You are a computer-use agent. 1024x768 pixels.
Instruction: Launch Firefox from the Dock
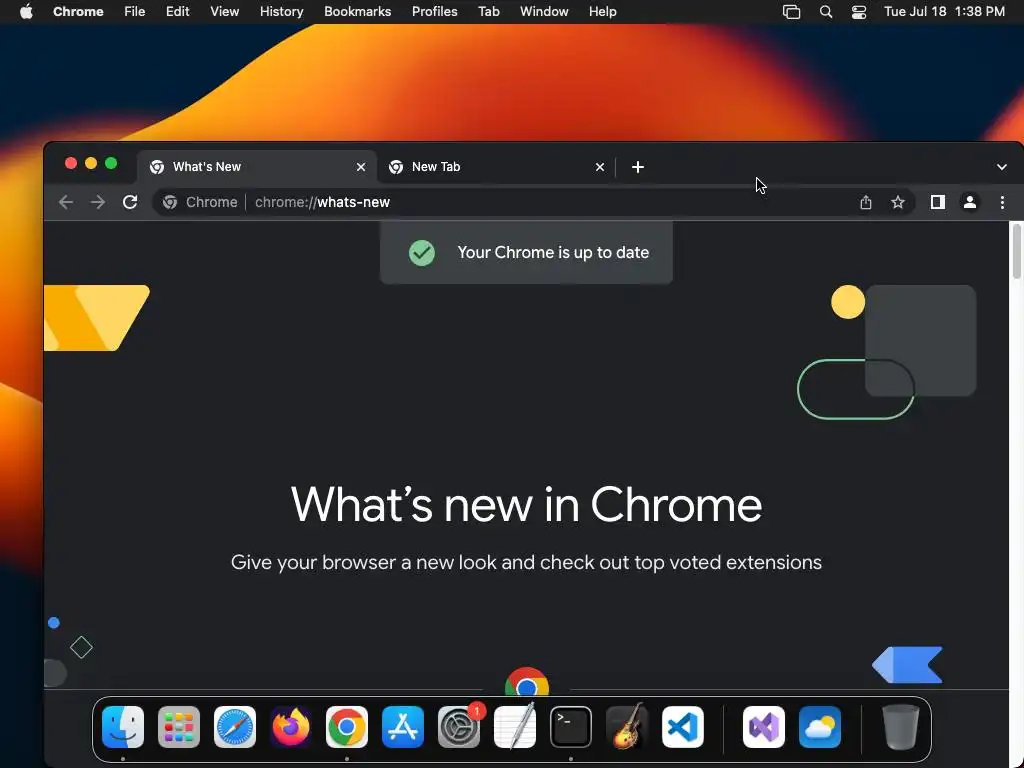click(291, 727)
